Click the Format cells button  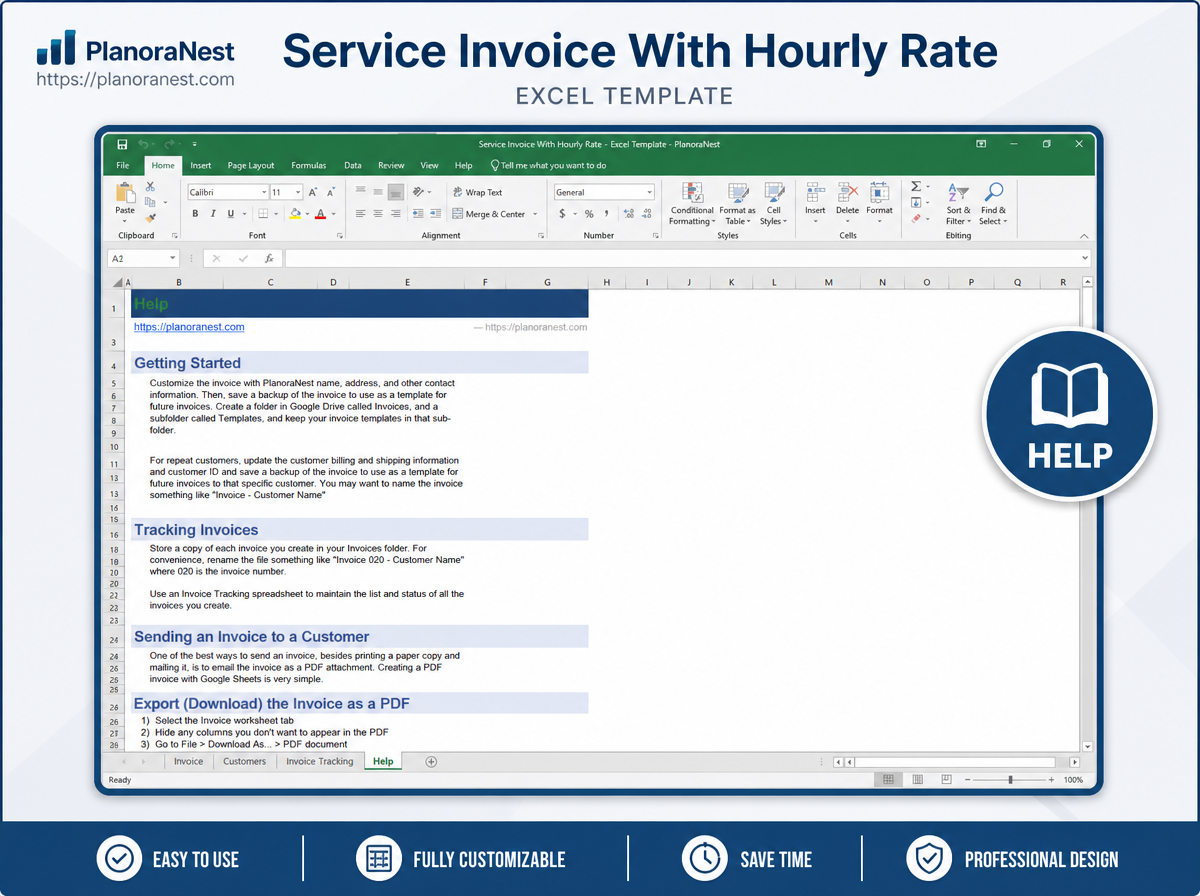coord(879,200)
